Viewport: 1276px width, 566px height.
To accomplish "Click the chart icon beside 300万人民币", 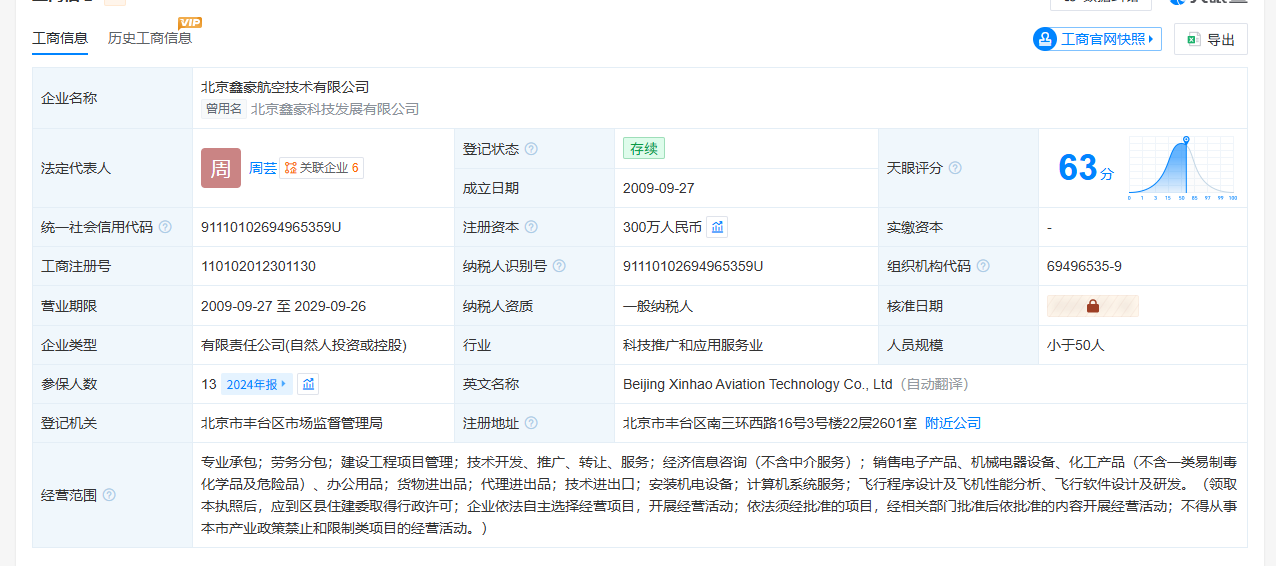I will coord(717,227).
